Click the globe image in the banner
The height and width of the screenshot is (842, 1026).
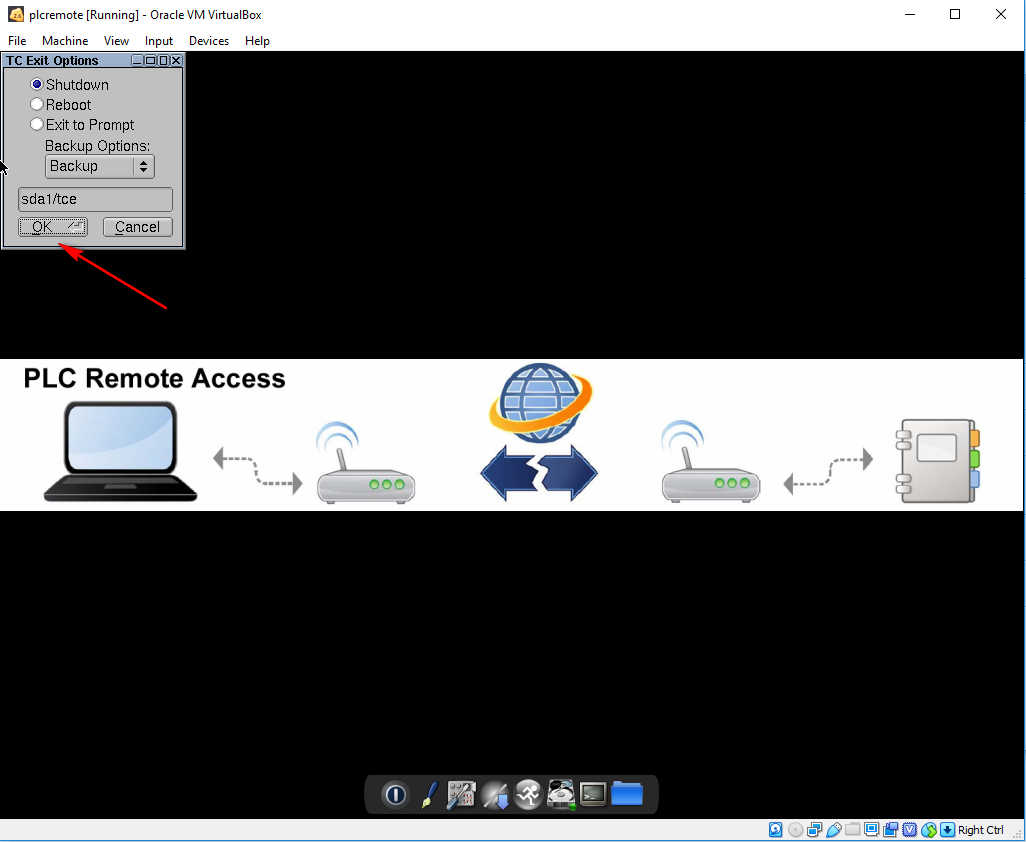coord(540,402)
